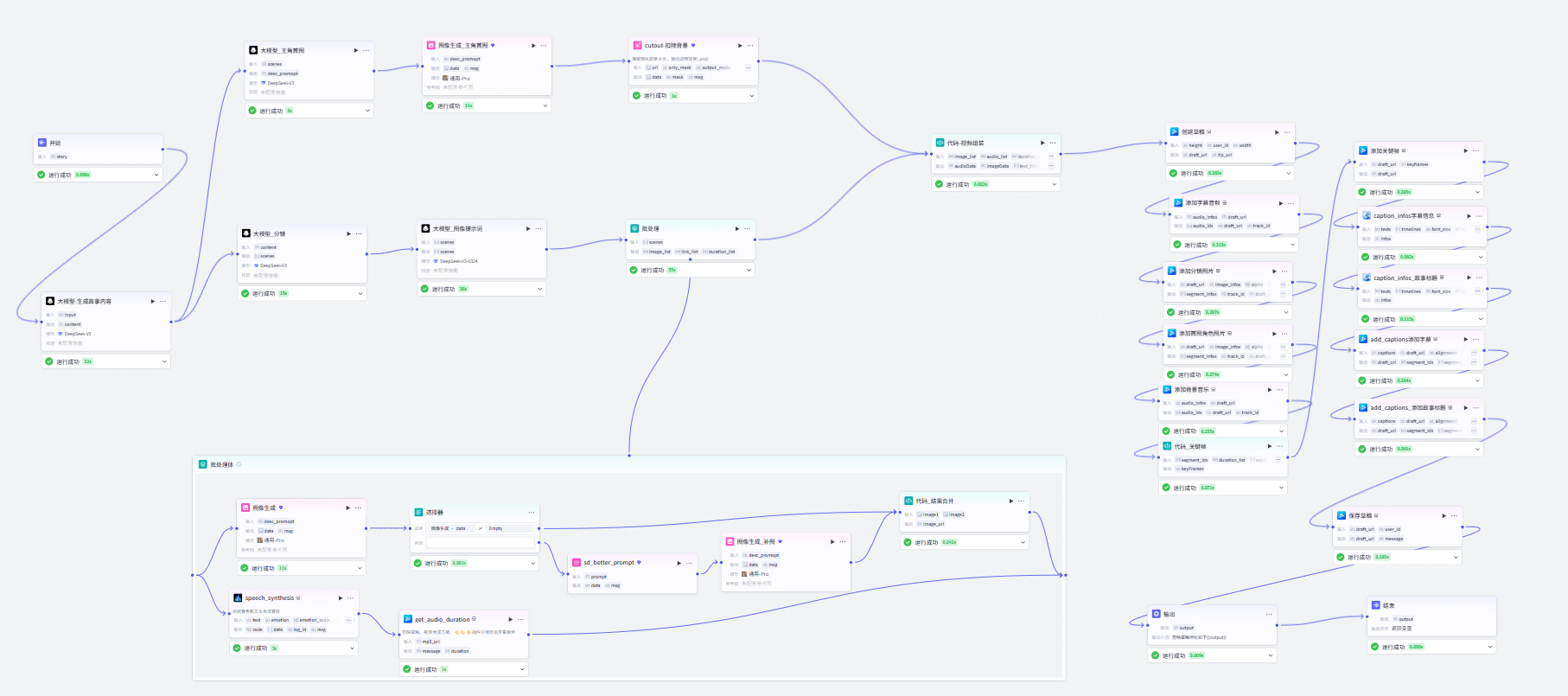Expand the 运行成功 result under the 批处理 node
Image resolution: width=1568 pixels, height=696 pixels.
tap(749, 270)
